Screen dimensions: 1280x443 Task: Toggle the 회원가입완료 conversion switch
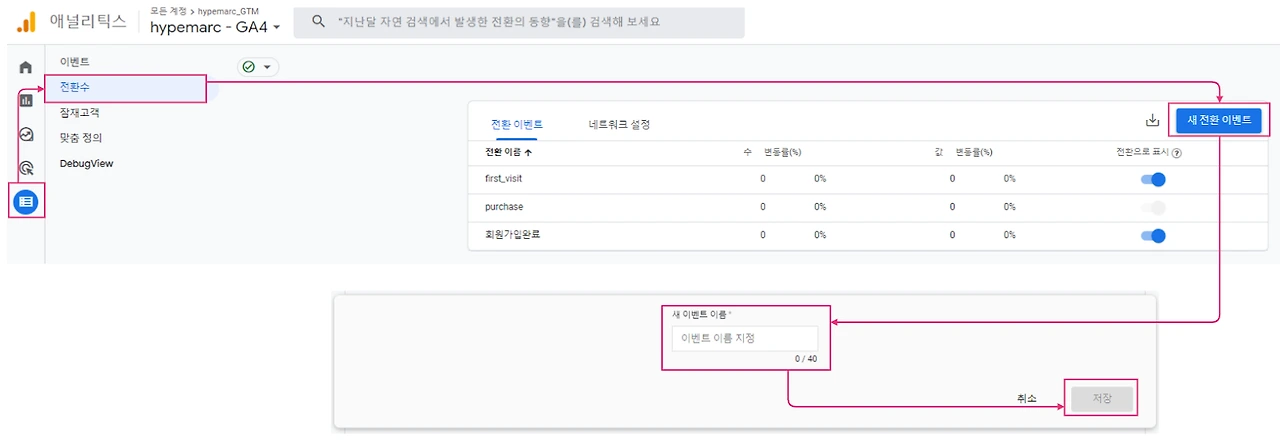point(1153,236)
